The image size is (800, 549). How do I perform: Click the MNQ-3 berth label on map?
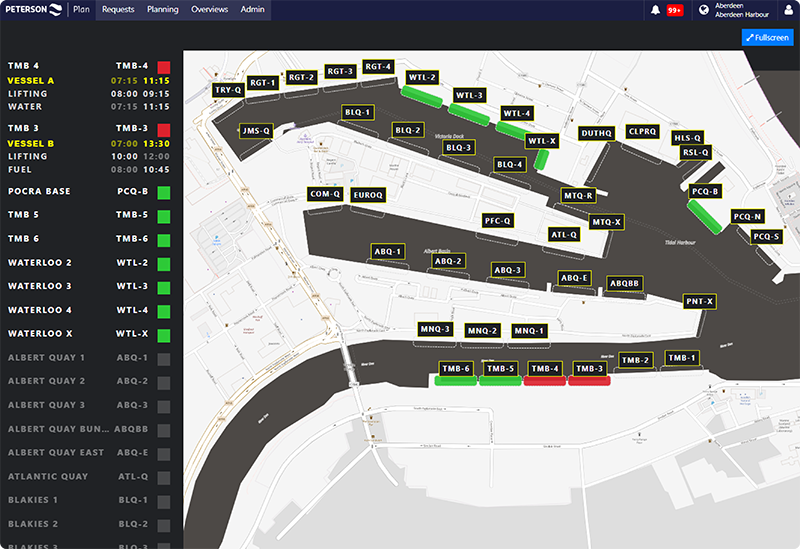point(435,329)
